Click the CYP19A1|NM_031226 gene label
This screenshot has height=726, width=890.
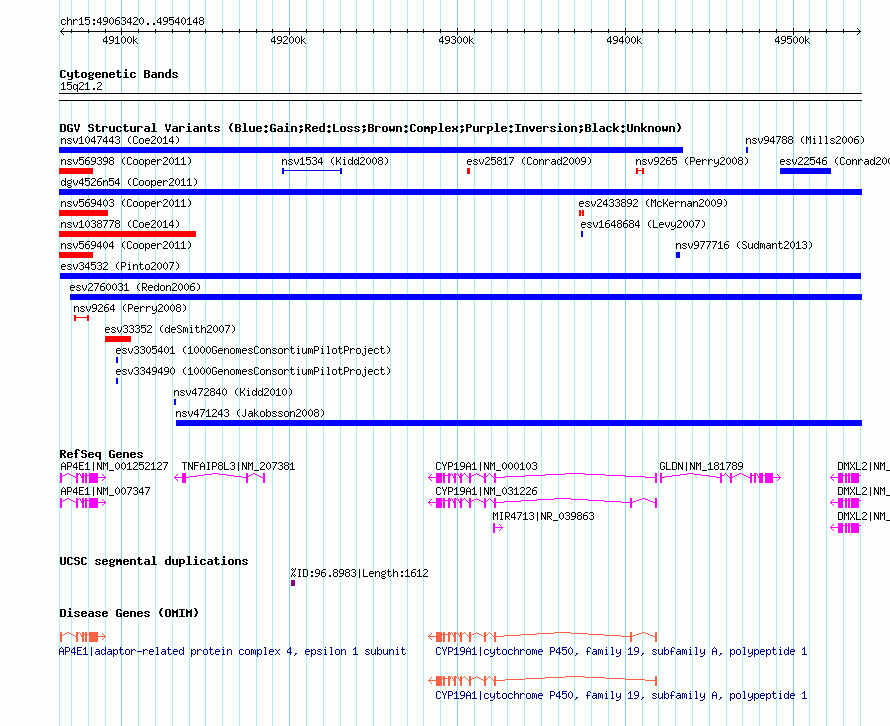486,491
